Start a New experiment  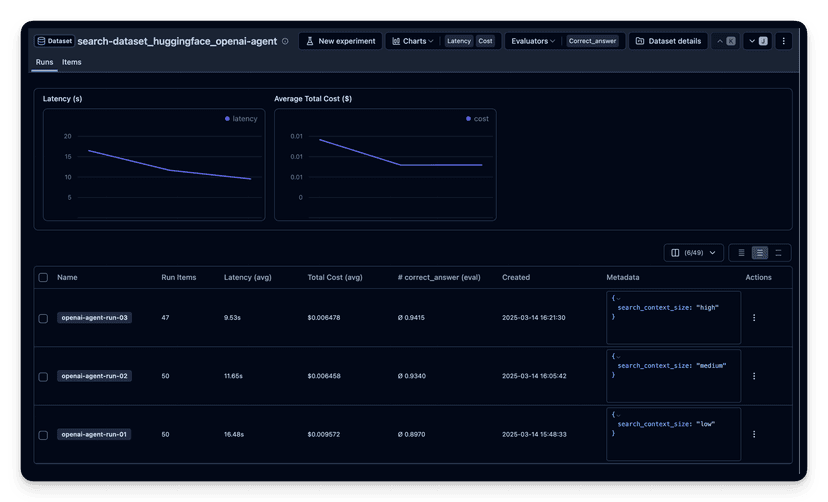341,41
